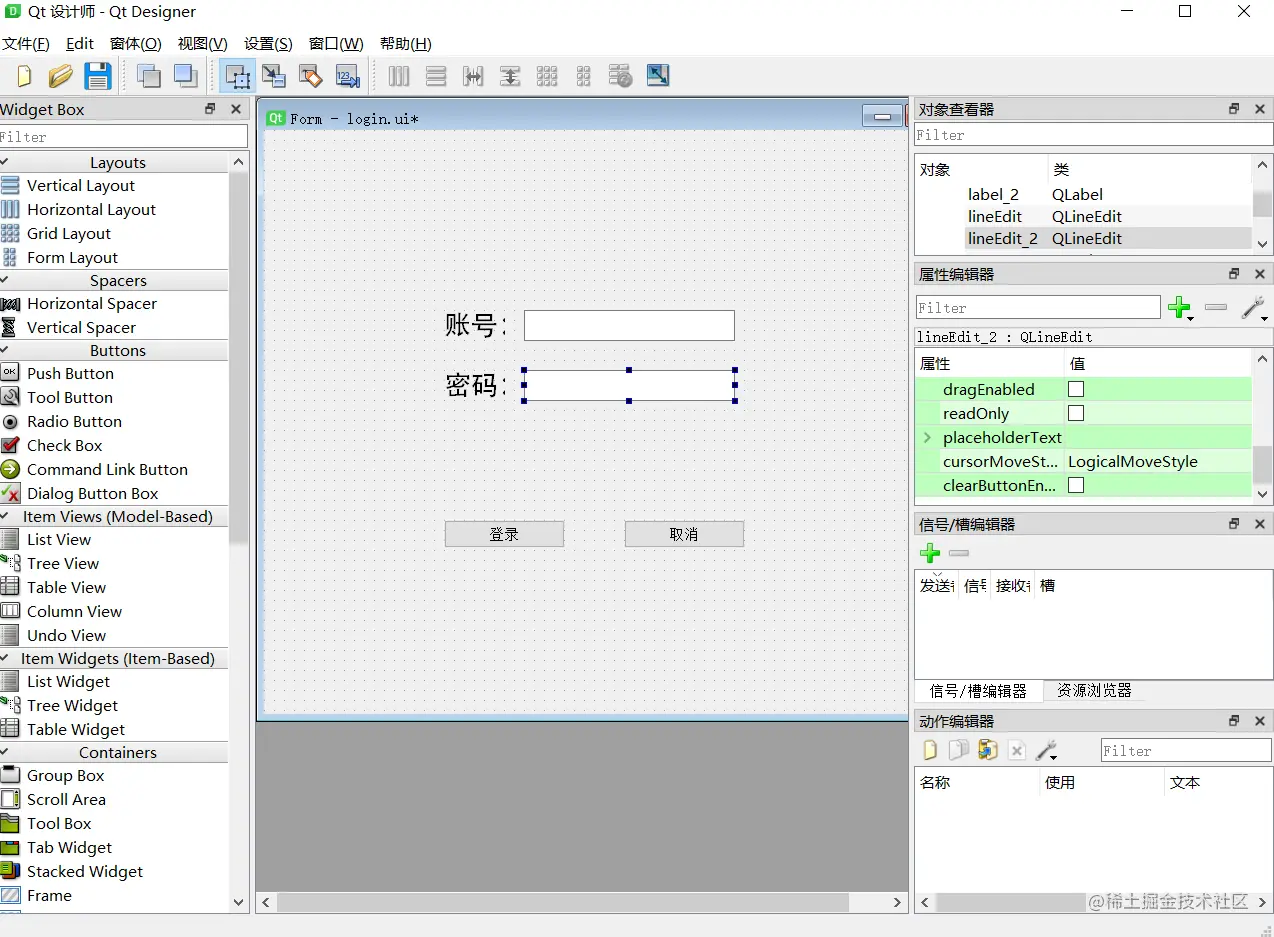Click the Adjust Size toolbar icon
1274x937 pixels.
(658, 76)
